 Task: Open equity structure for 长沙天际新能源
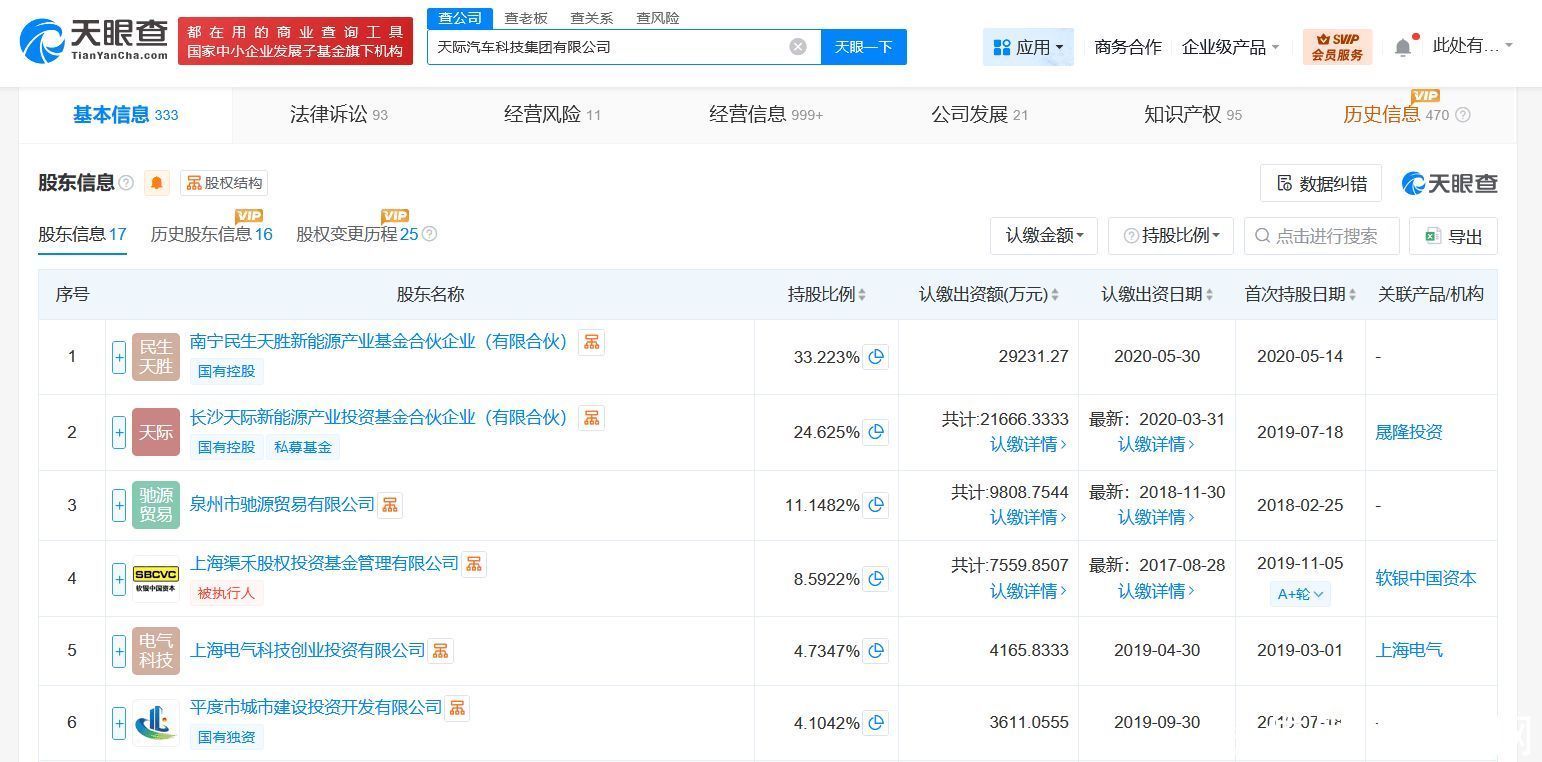click(592, 418)
